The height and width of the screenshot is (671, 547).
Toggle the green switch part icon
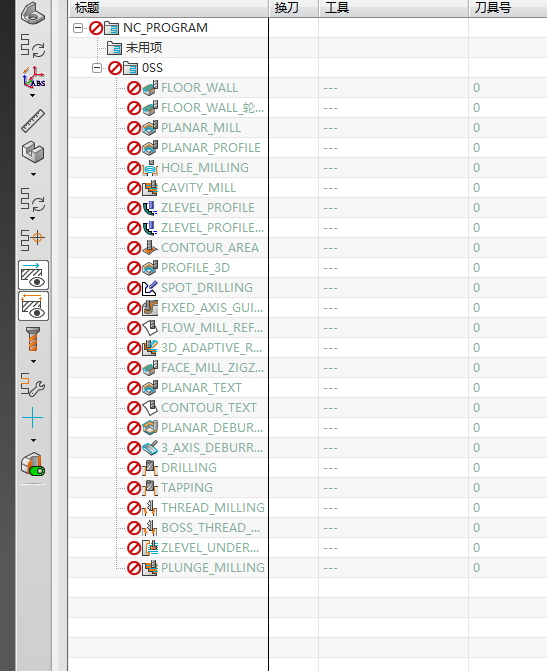click(33, 465)
